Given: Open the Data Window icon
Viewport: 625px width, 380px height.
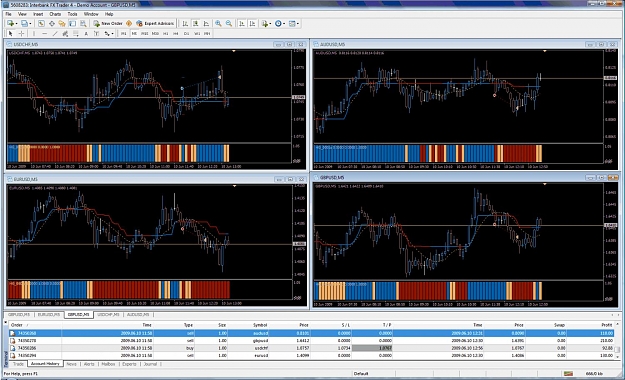Looking at the screenshot, I should coord(52,24).
